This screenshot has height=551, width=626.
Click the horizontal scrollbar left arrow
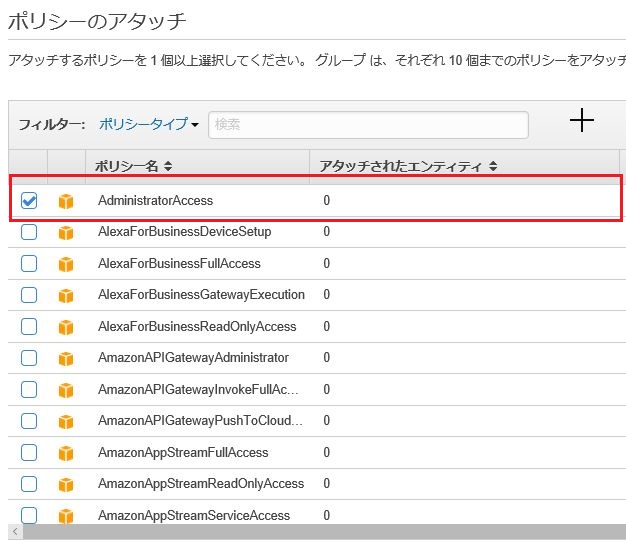coord(15,531)
